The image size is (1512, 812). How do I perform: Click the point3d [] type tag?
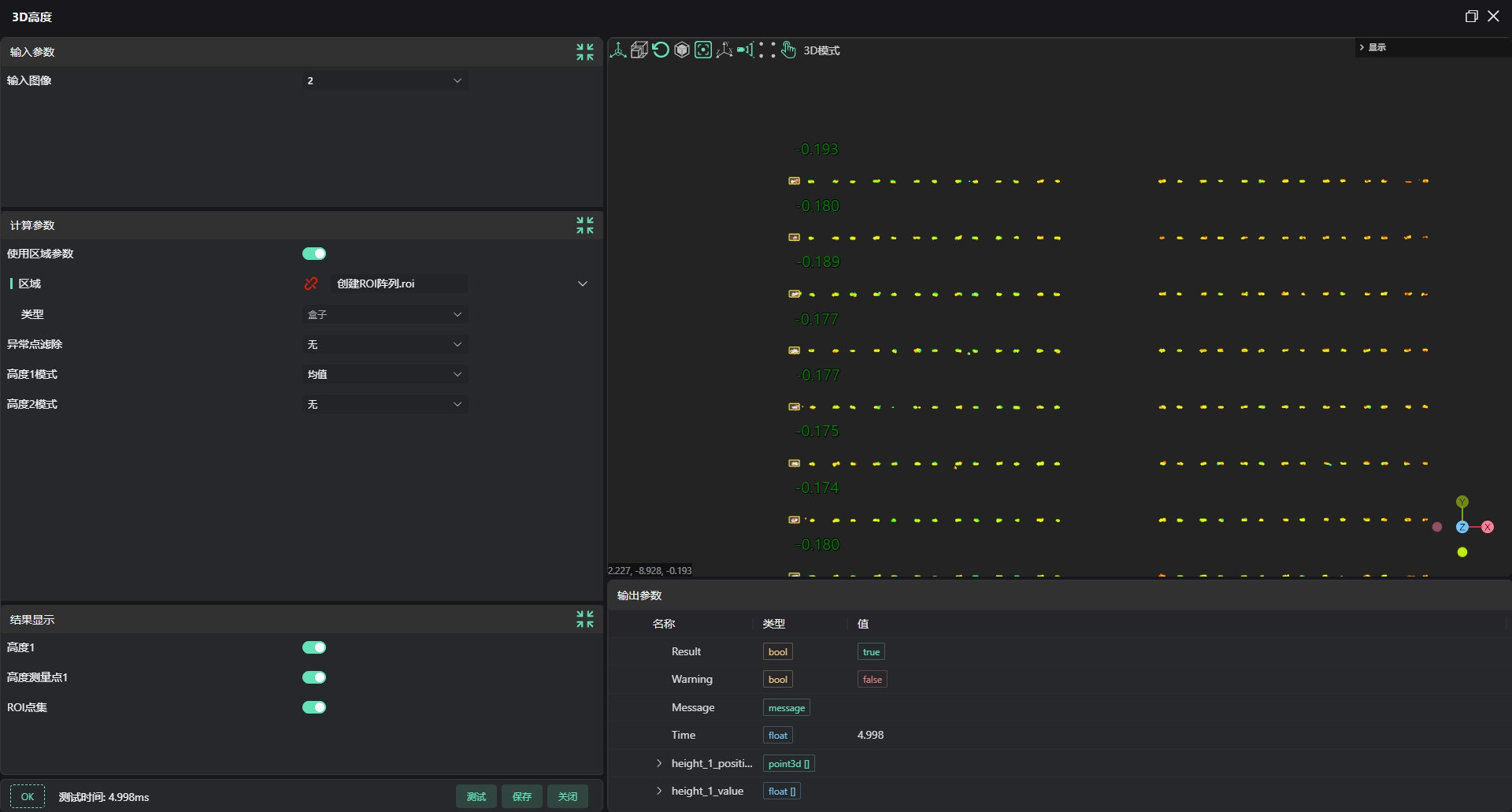[789, 764]
